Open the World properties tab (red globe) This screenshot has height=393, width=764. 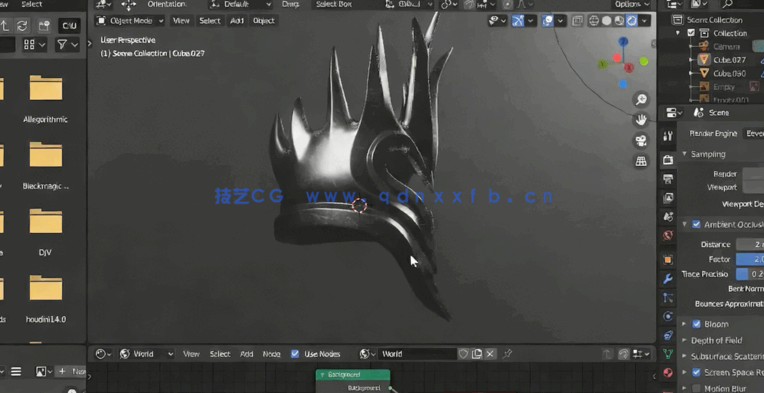pos(668,236)
